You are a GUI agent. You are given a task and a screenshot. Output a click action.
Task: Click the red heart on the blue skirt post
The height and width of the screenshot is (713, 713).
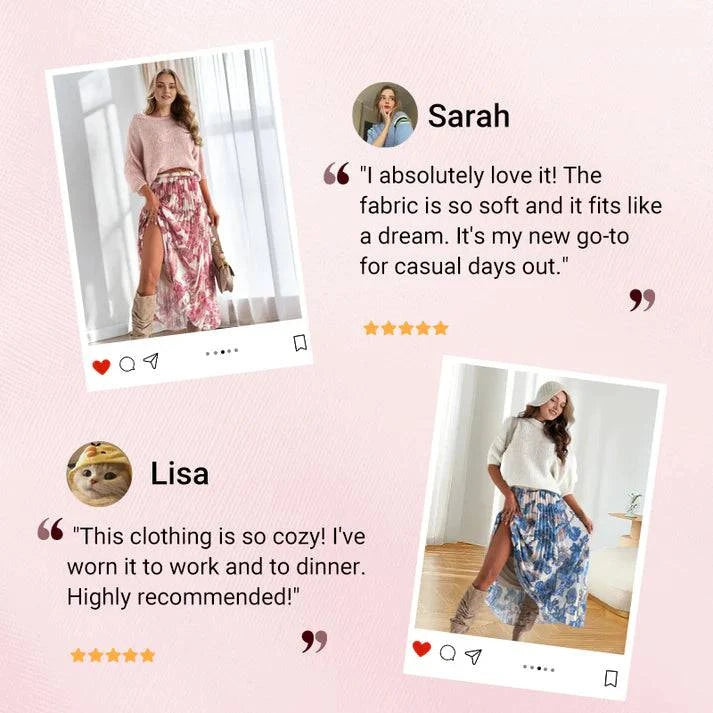(422, 648)
